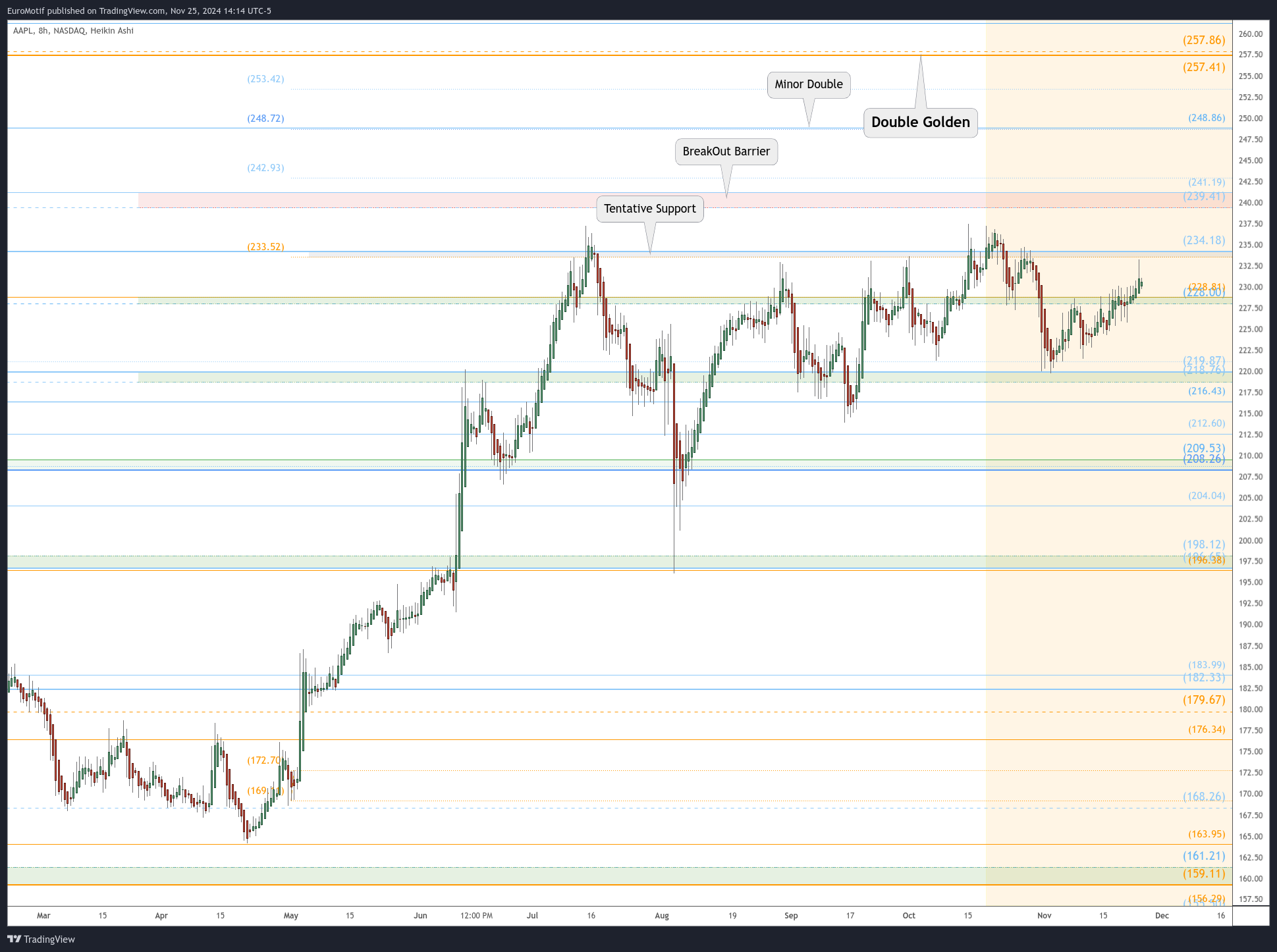Image resolution: width=1277 pixels, height=952 pixels.
Task: Click 230.00 on the price axis
Action: tap(1251, 287)
